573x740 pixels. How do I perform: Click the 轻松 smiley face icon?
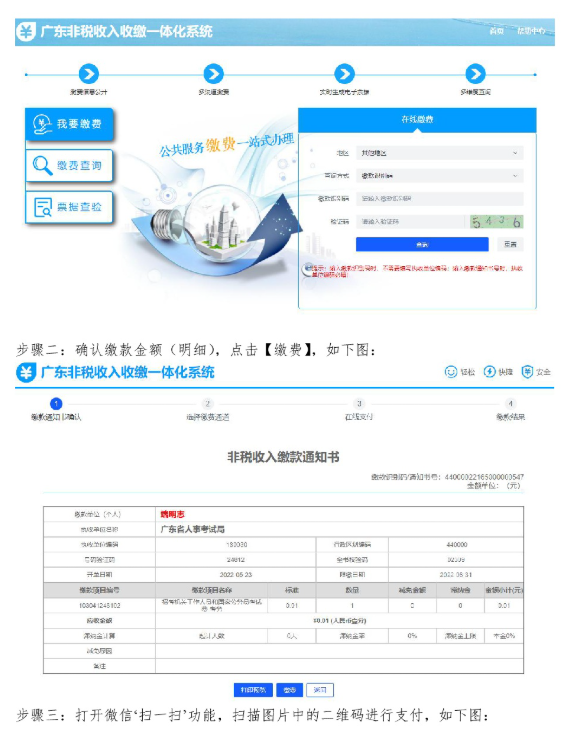[x=451, y=372]
